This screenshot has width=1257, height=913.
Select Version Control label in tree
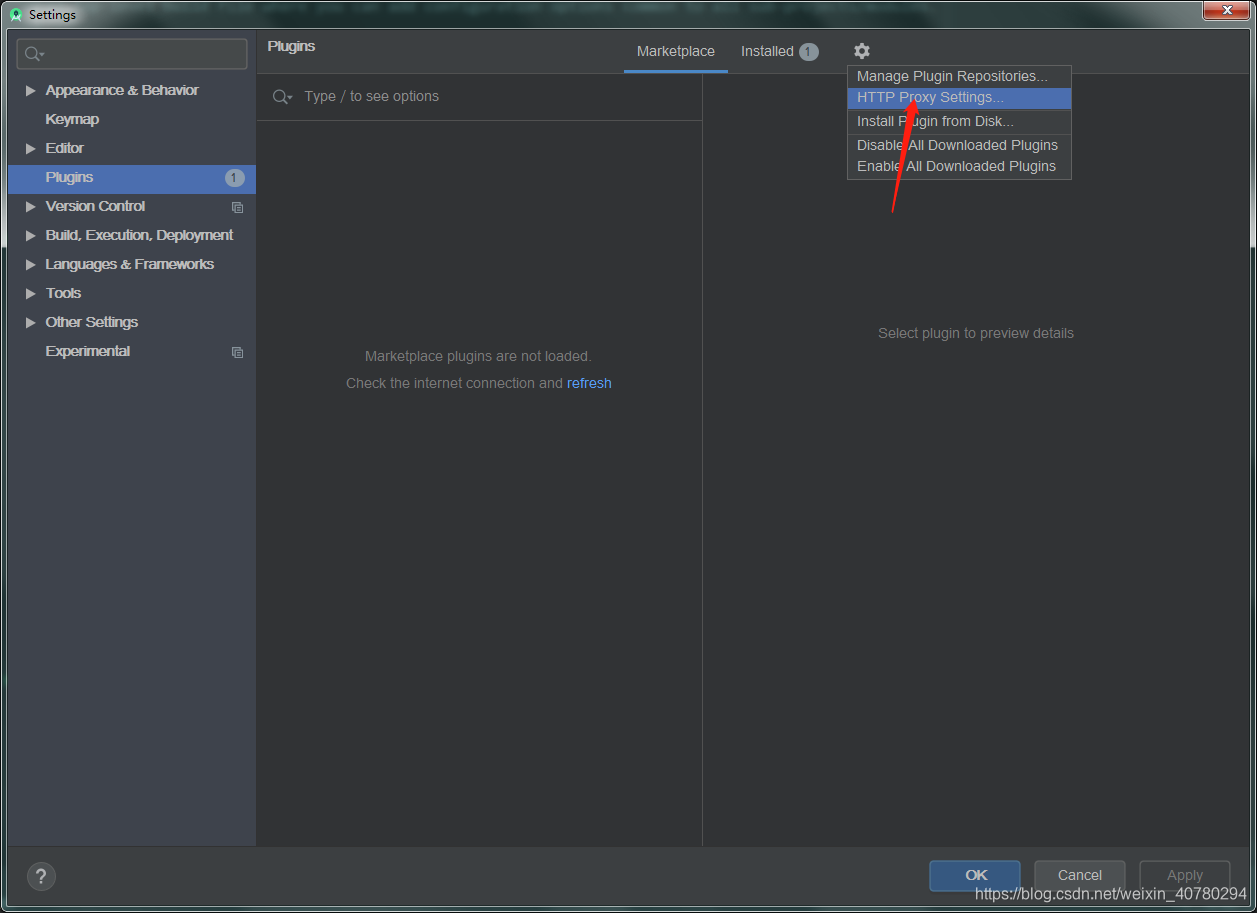coord(96,206)
